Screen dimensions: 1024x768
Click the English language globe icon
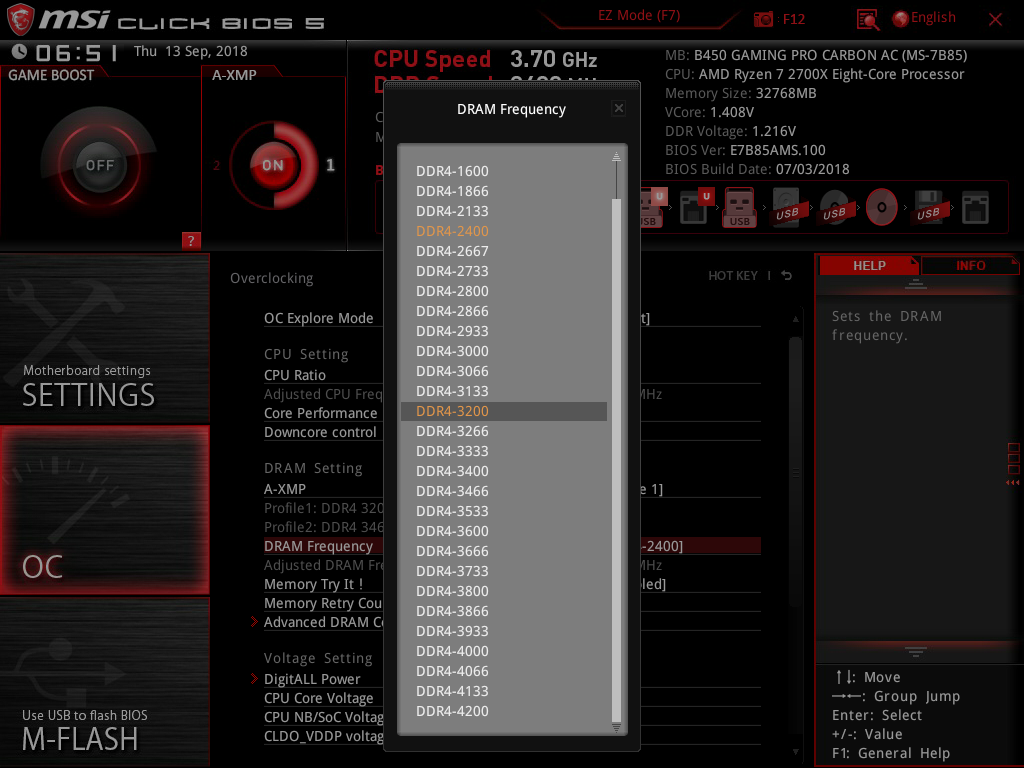pos(900,19)
